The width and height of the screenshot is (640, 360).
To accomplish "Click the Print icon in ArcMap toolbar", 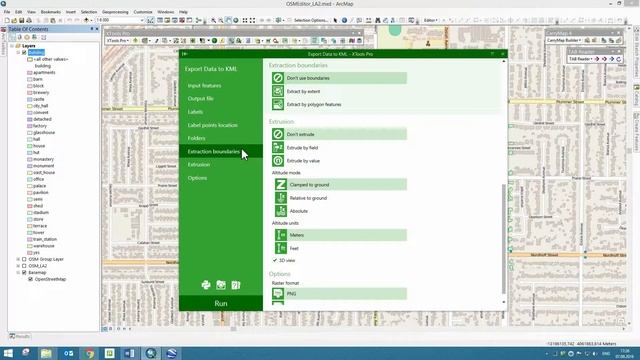I will 29,20.
